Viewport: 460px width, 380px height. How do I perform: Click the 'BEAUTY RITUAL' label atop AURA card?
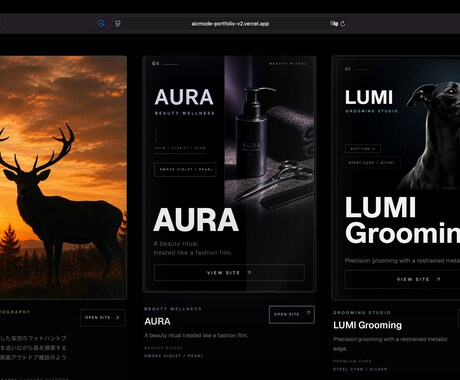288,63
